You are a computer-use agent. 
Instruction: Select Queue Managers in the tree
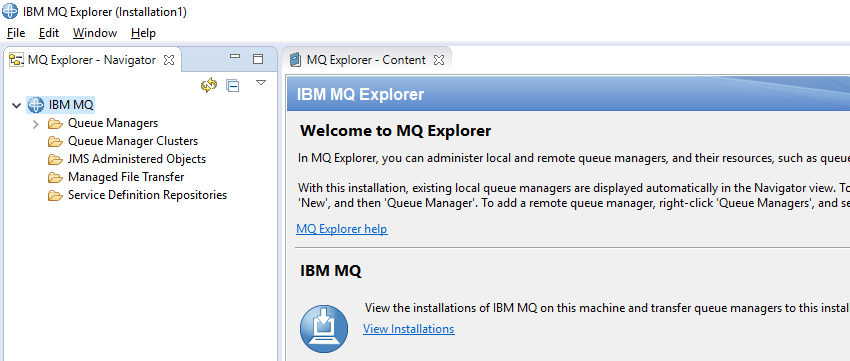pos(113,123)
